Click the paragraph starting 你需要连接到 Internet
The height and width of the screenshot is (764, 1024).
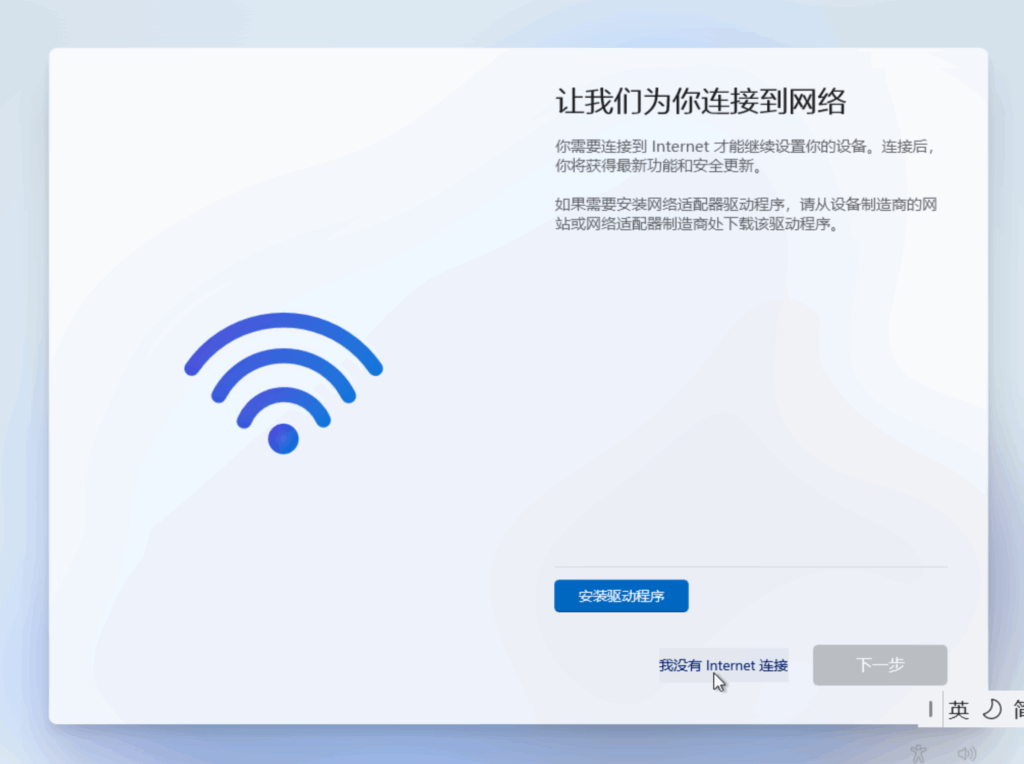tap(745, 156)
